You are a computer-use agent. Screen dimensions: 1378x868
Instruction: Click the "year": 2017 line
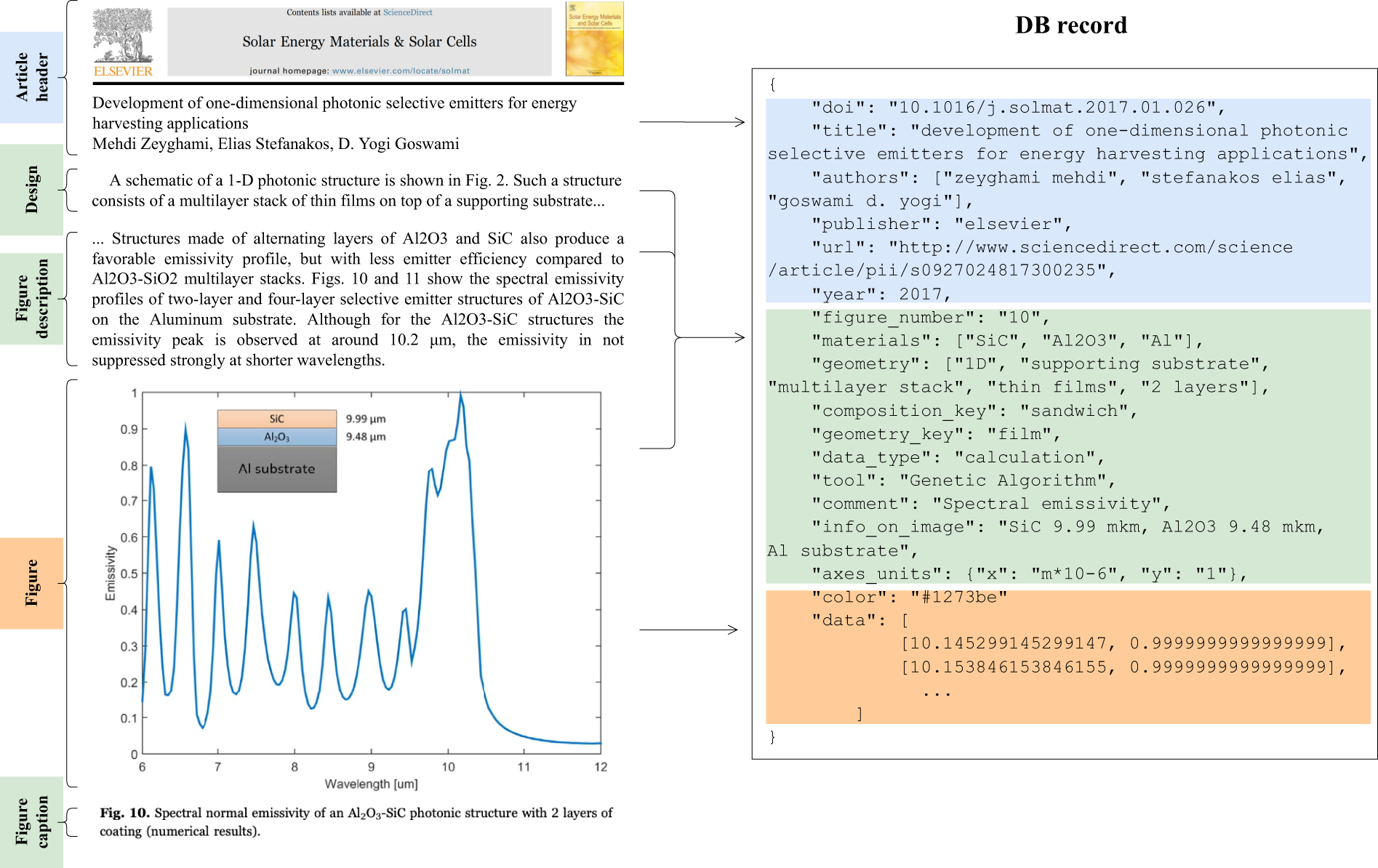coord(881,294)
